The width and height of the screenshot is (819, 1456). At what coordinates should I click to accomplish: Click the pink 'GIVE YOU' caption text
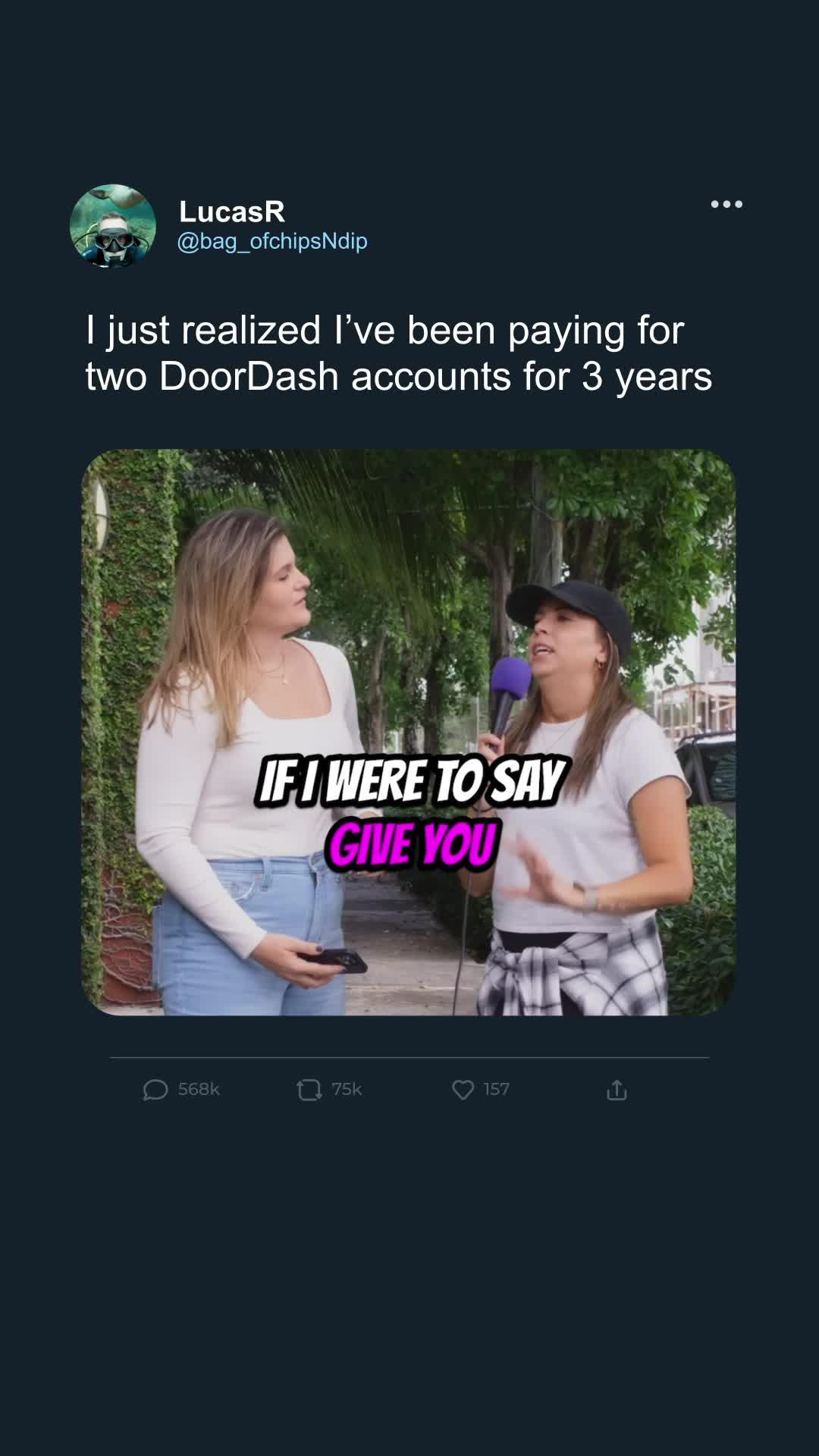(413, 844)
